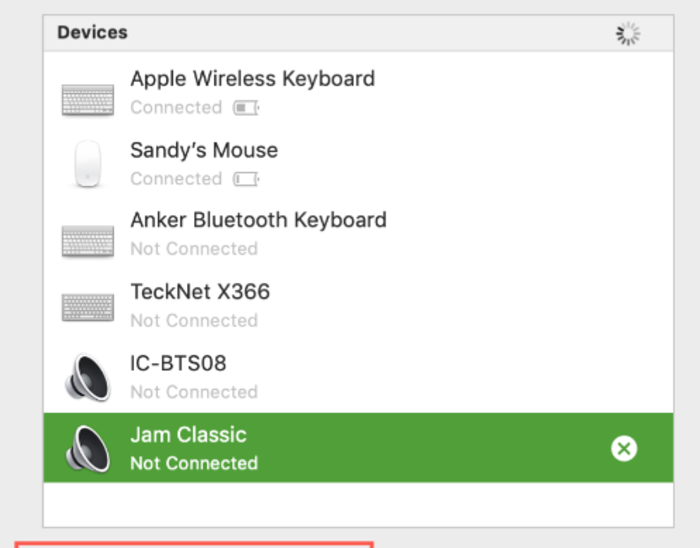Select the Anker Bluetooth Keyboard row
The height and width of the screenshot is (548, 700).
point(358,234)
